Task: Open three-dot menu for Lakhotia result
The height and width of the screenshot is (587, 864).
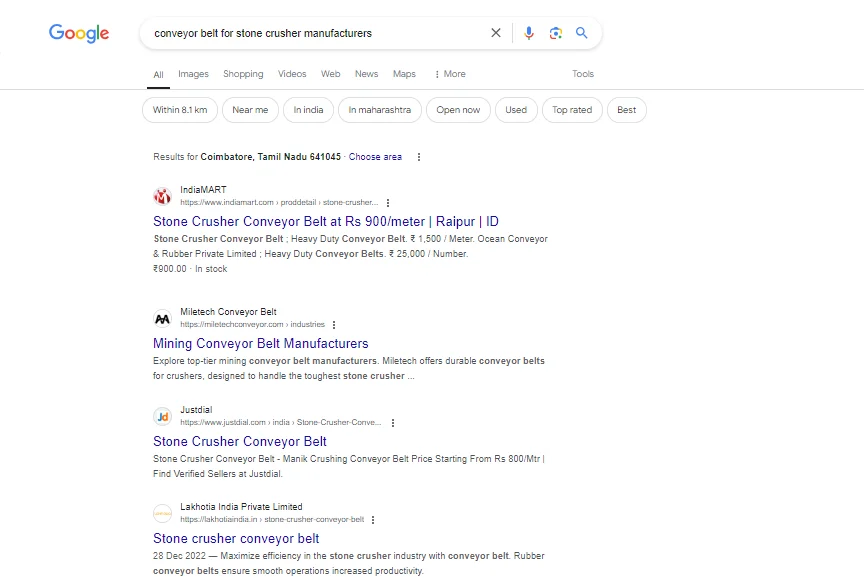Action: [373, 520]
